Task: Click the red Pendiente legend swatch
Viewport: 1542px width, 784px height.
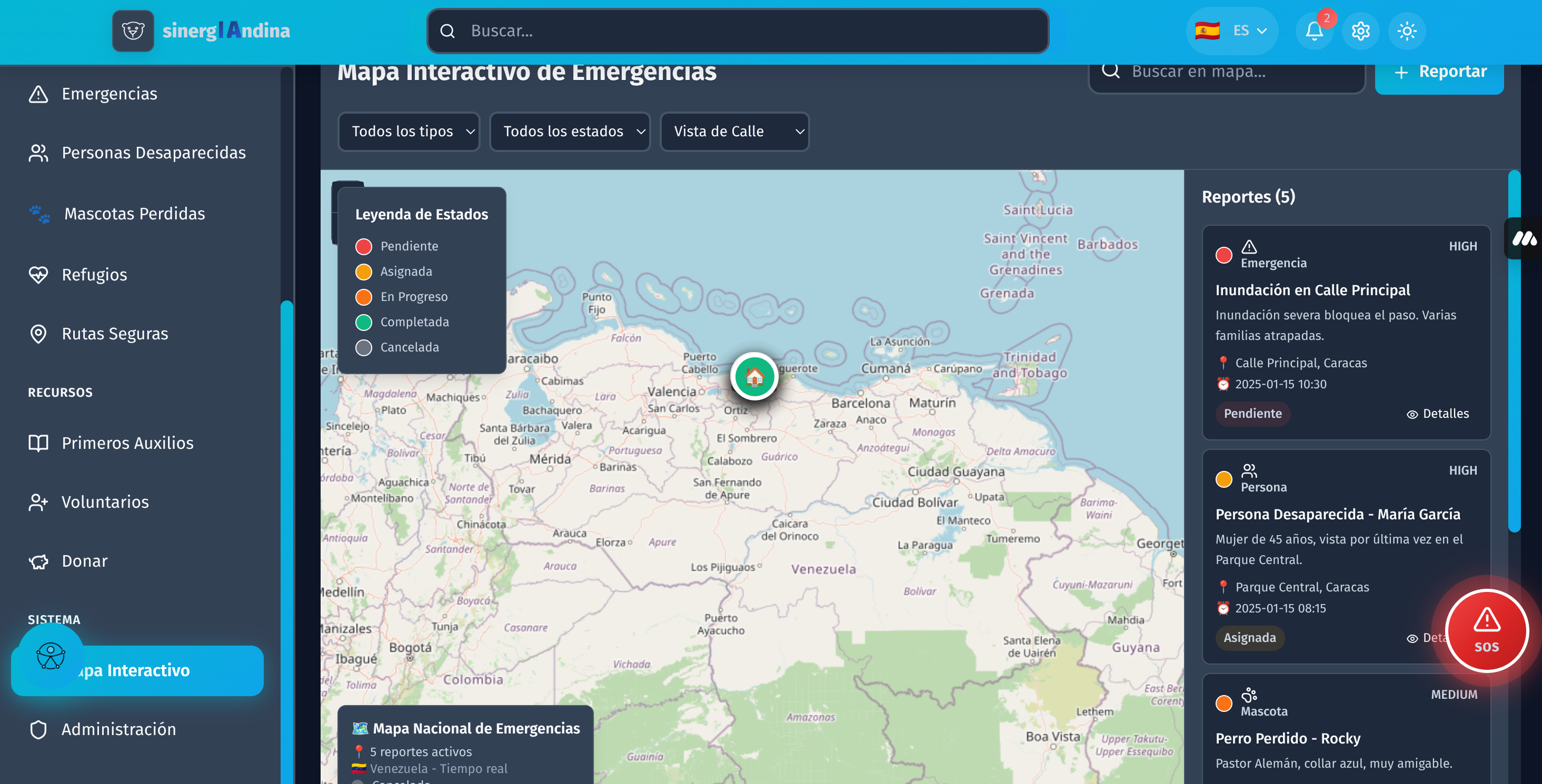Action: (363, 247)
